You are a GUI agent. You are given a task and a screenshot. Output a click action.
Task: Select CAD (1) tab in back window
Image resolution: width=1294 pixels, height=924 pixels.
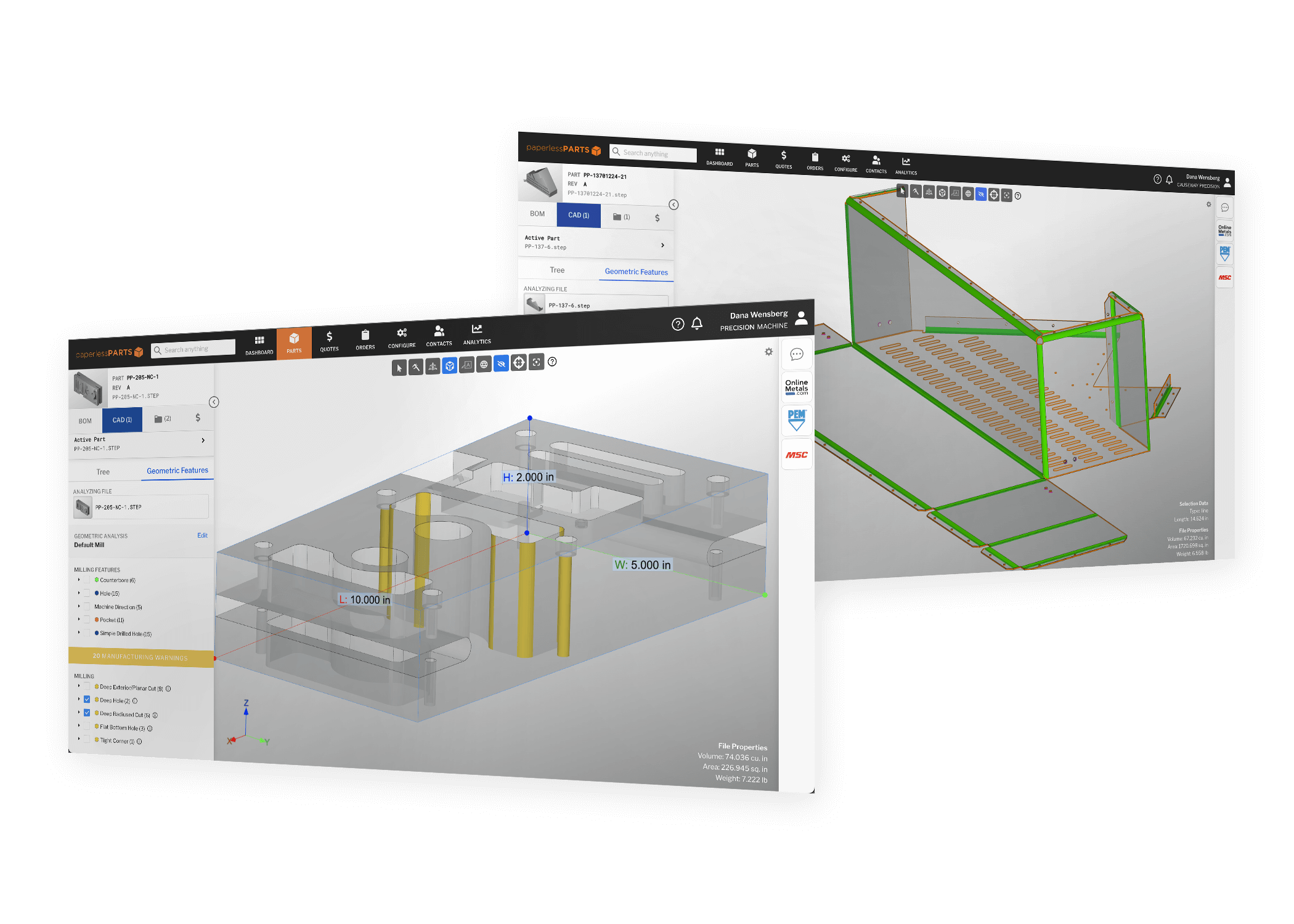point(579,215)
